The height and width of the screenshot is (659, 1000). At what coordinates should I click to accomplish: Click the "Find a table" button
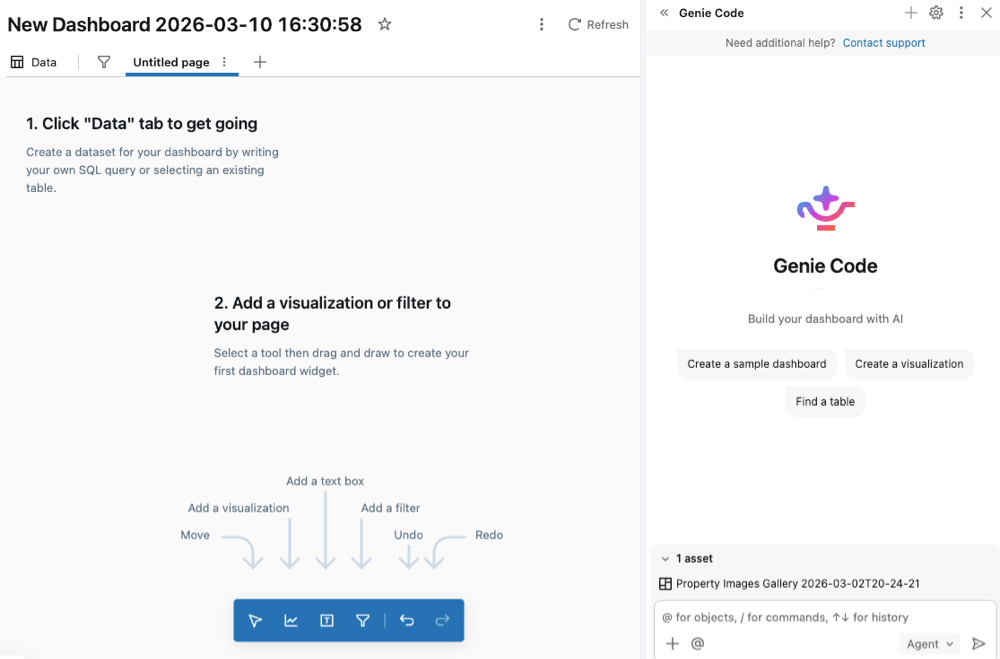[825, 401]
